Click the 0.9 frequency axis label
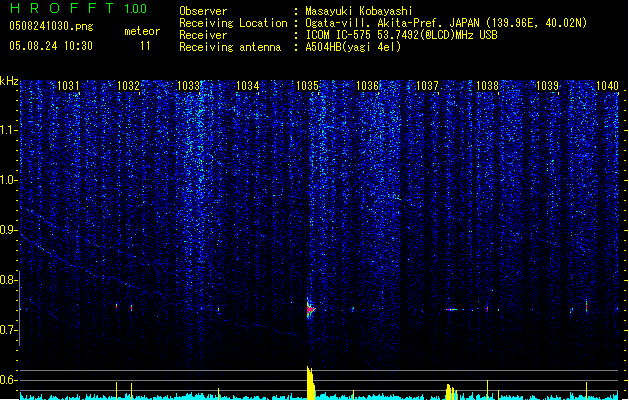The width and height of the screenshot is (629, 400). [x=8, y=230]
